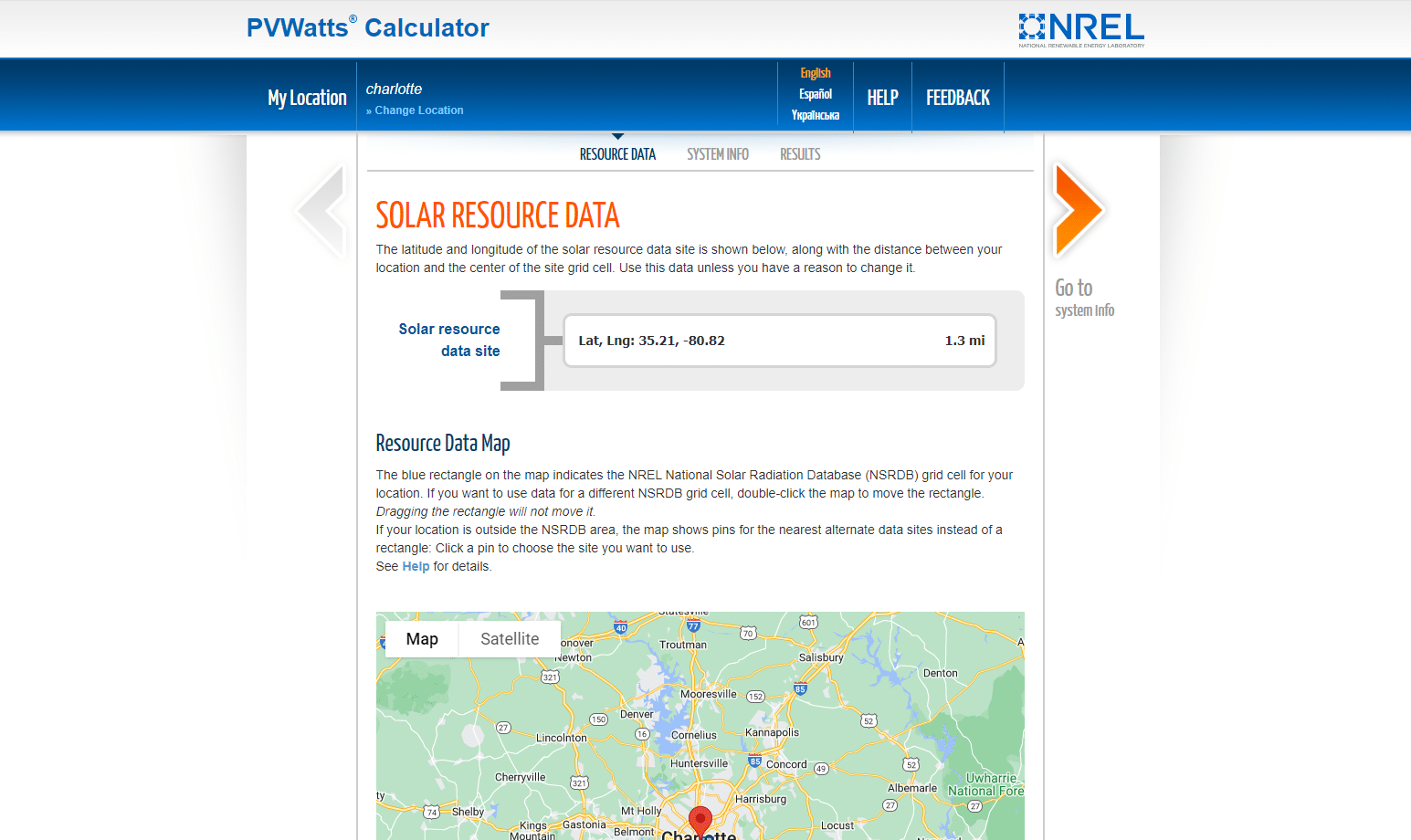
Task: Click Interstate 40 shield on map
Action: 621,627
